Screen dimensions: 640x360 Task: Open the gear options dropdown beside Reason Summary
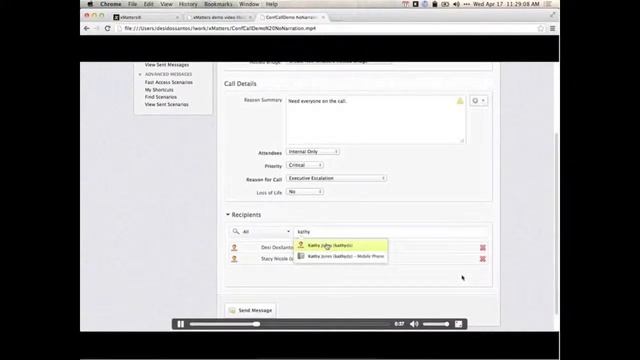pos(478,101)
